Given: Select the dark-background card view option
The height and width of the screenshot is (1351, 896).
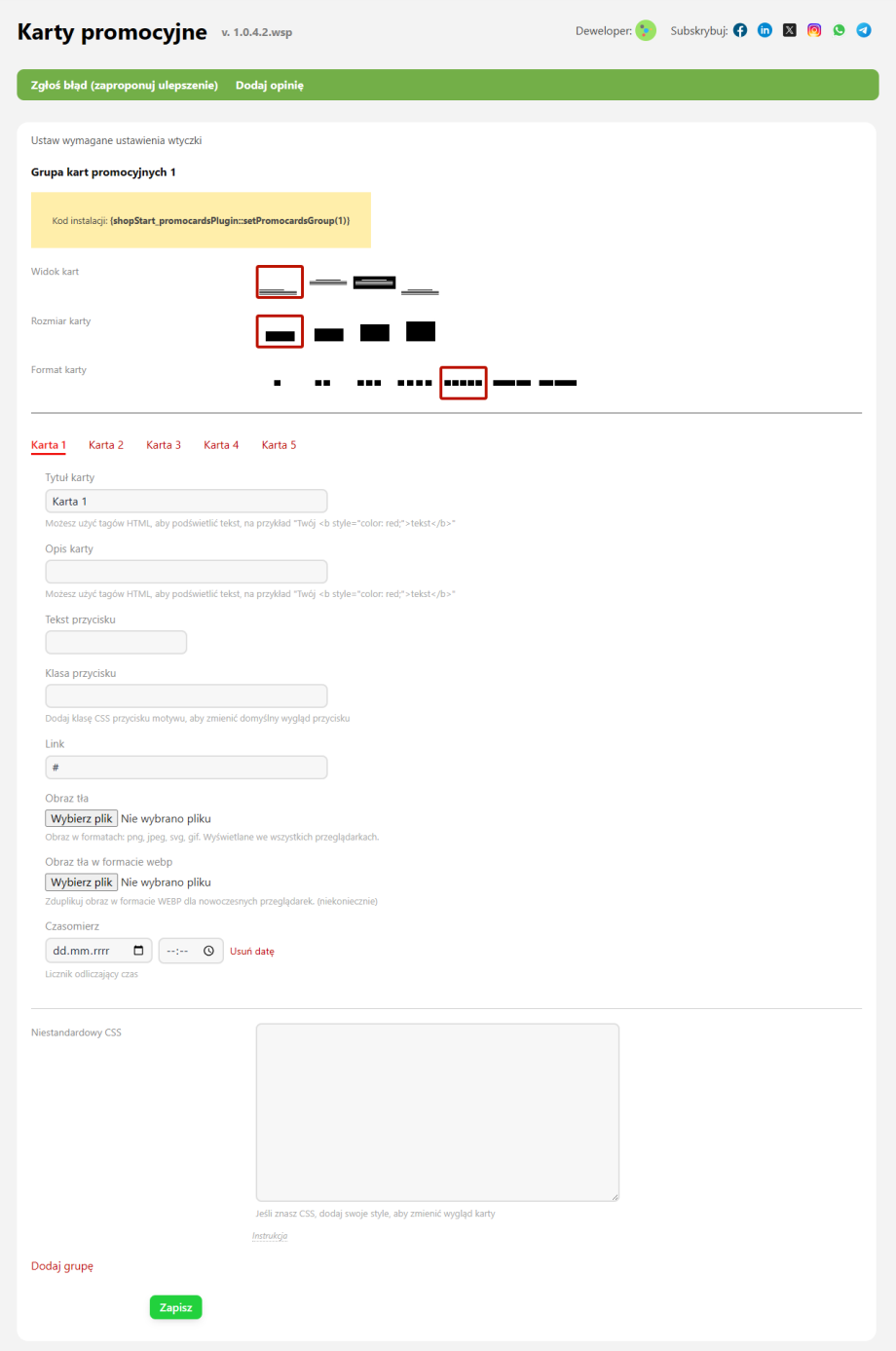Looking at the screenshot, I should (x=374, y=282).
